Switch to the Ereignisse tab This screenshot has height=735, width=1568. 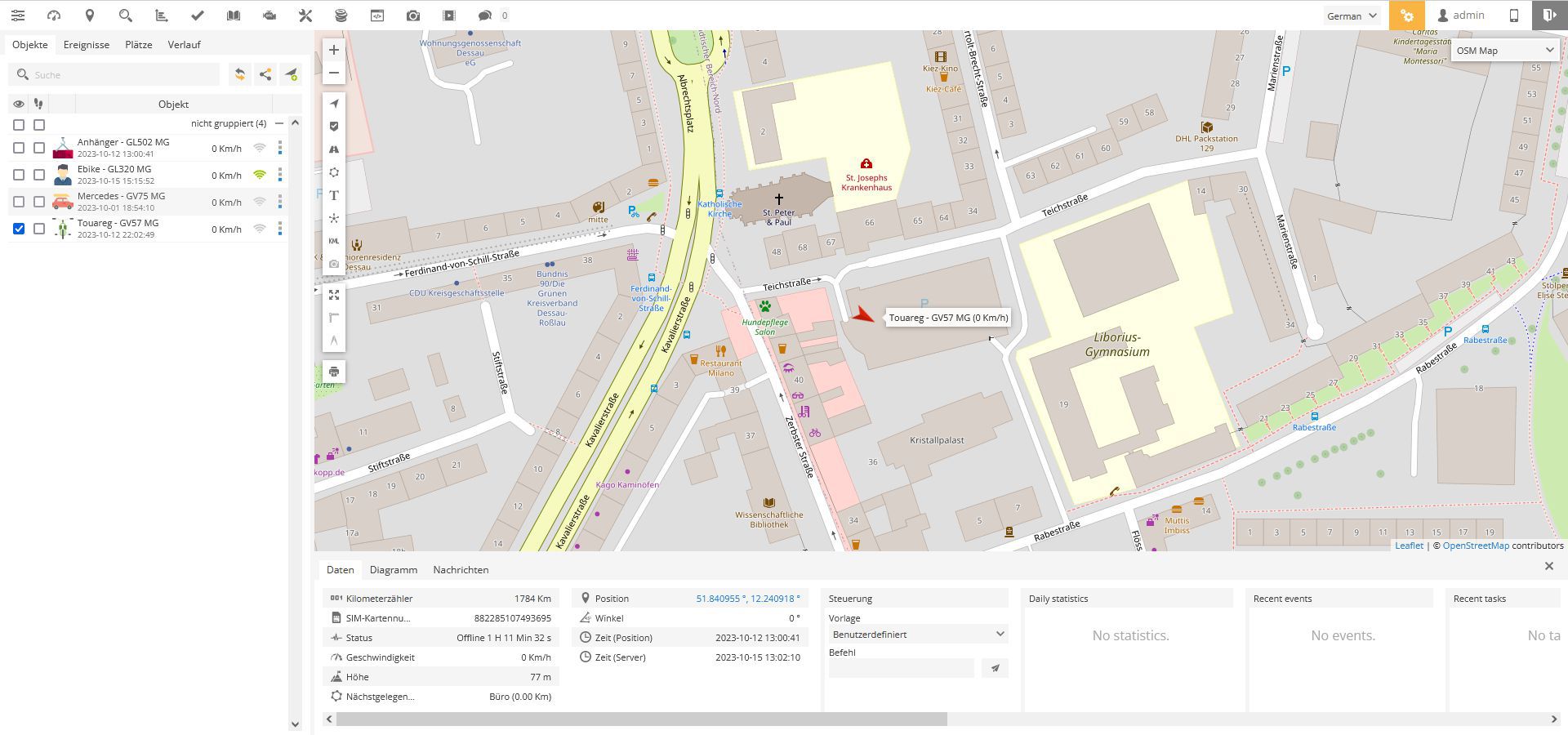(87, 45)
